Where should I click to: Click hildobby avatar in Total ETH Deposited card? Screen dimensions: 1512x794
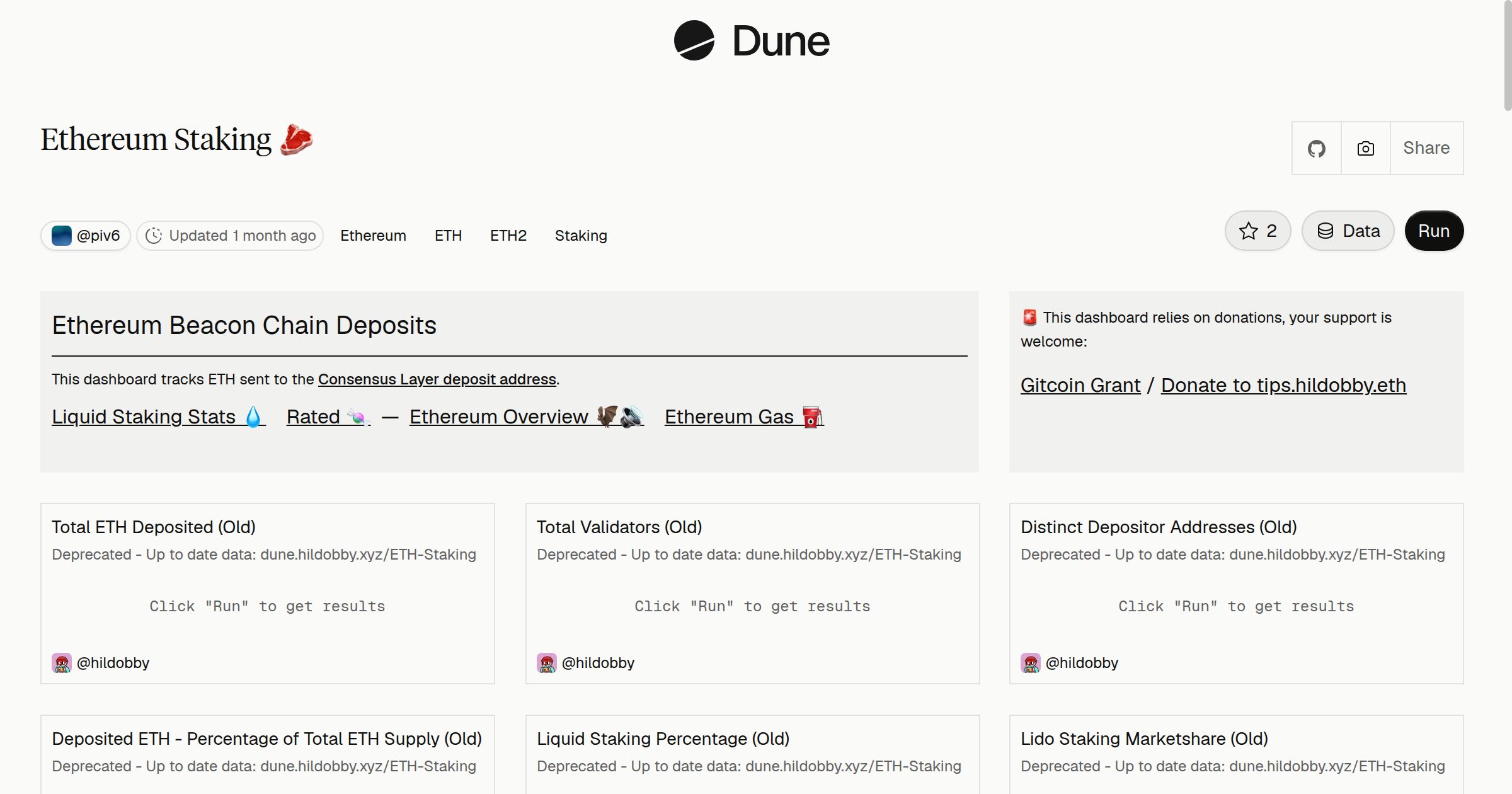coord(61,663)
